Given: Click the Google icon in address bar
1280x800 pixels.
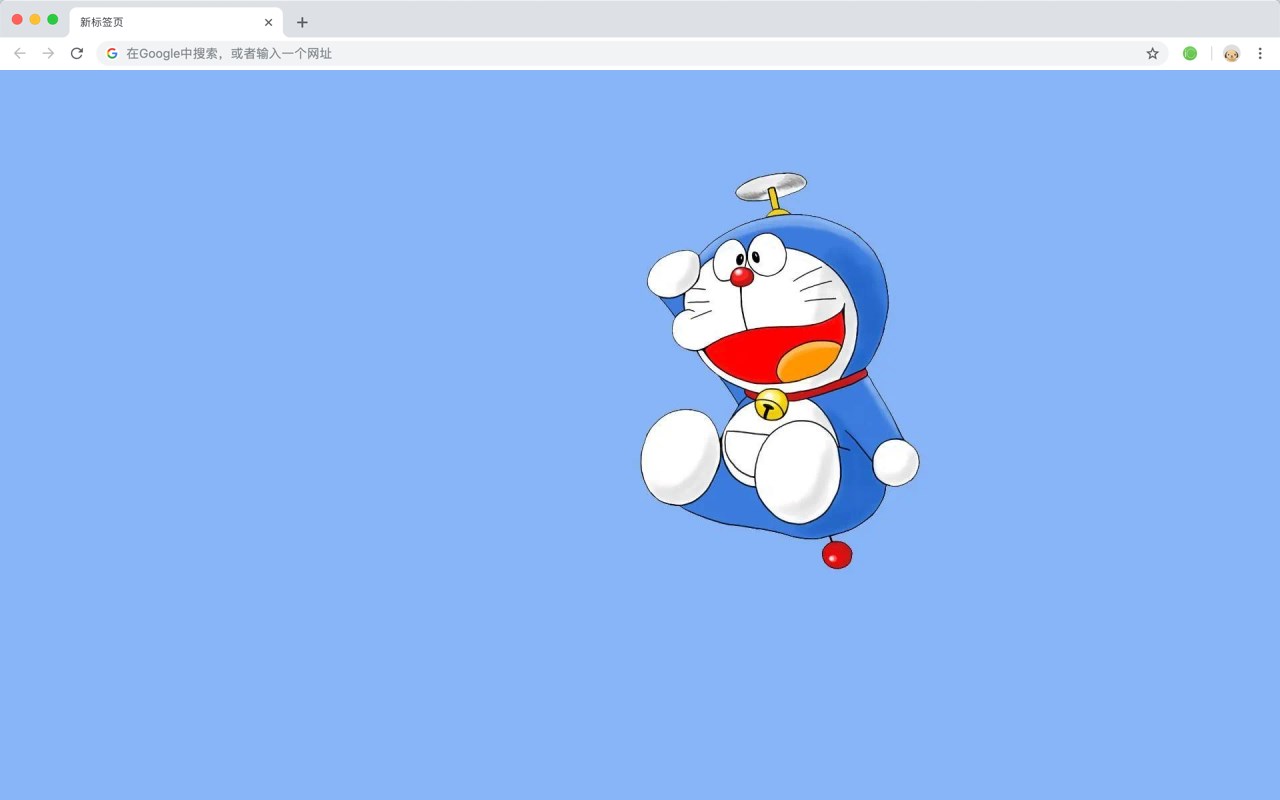Looking at the screenshot, I should [x=112, y=53].
